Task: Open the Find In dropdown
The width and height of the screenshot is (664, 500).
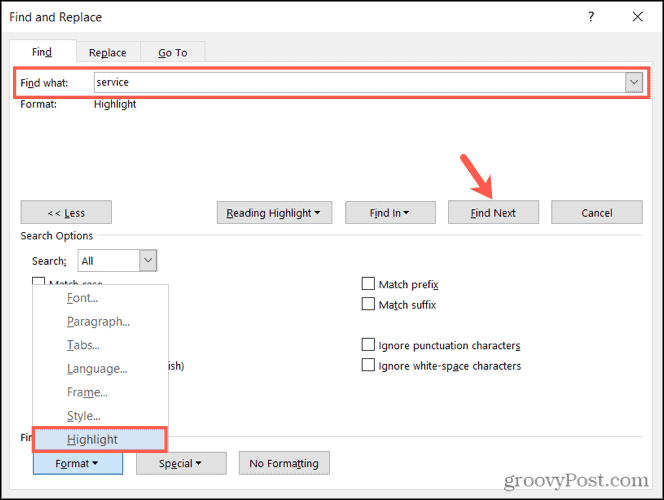Action: pyautogui.click(x=390, y=212)
